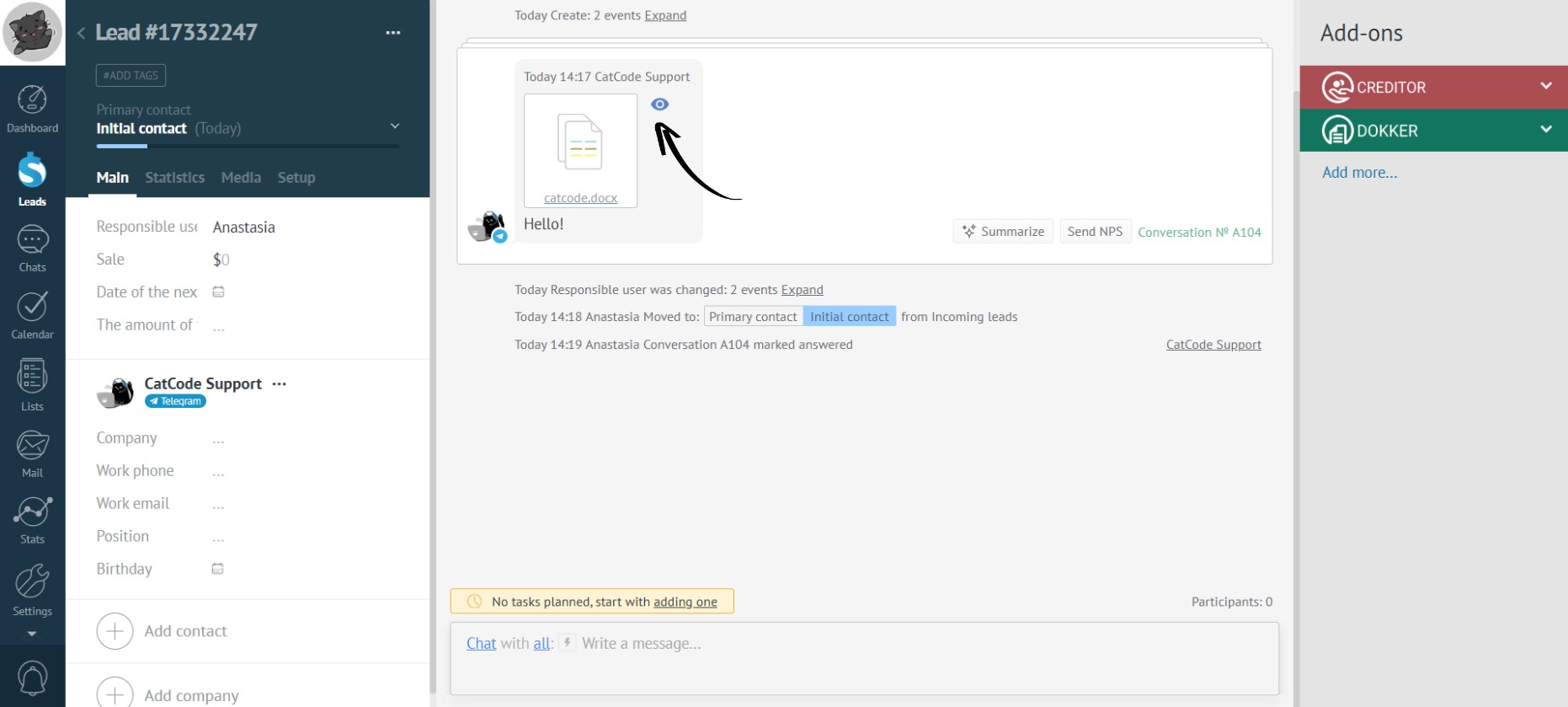The image size is (1568, 707).
Task: Click the Summarize button
Action: click(1002, 232)
